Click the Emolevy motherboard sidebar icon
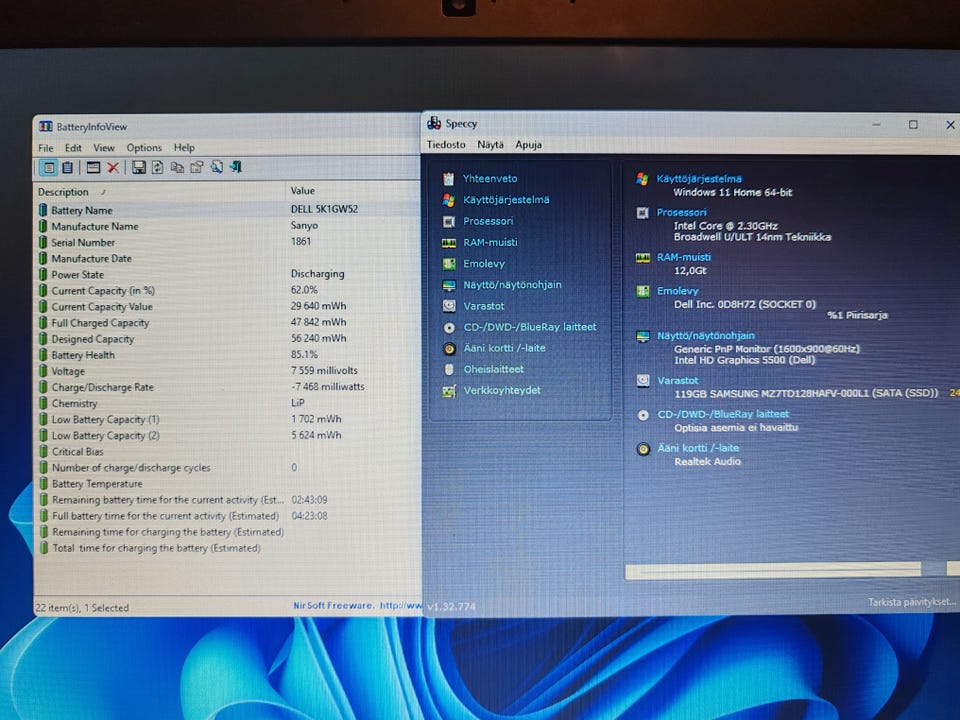The width and height of the screenshot is (960, 720). [x=449, y=264]
